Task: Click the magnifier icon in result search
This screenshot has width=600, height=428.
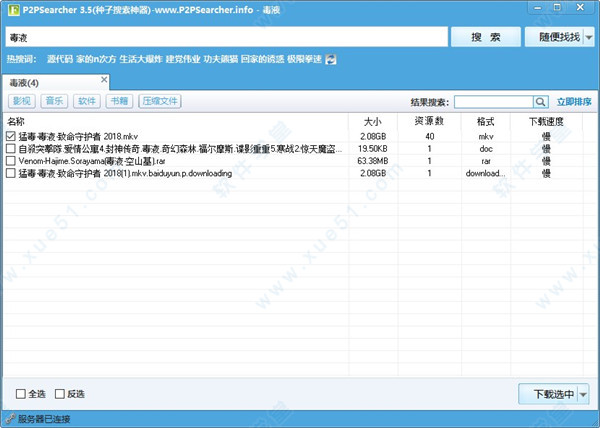Action: coord(540,102)
